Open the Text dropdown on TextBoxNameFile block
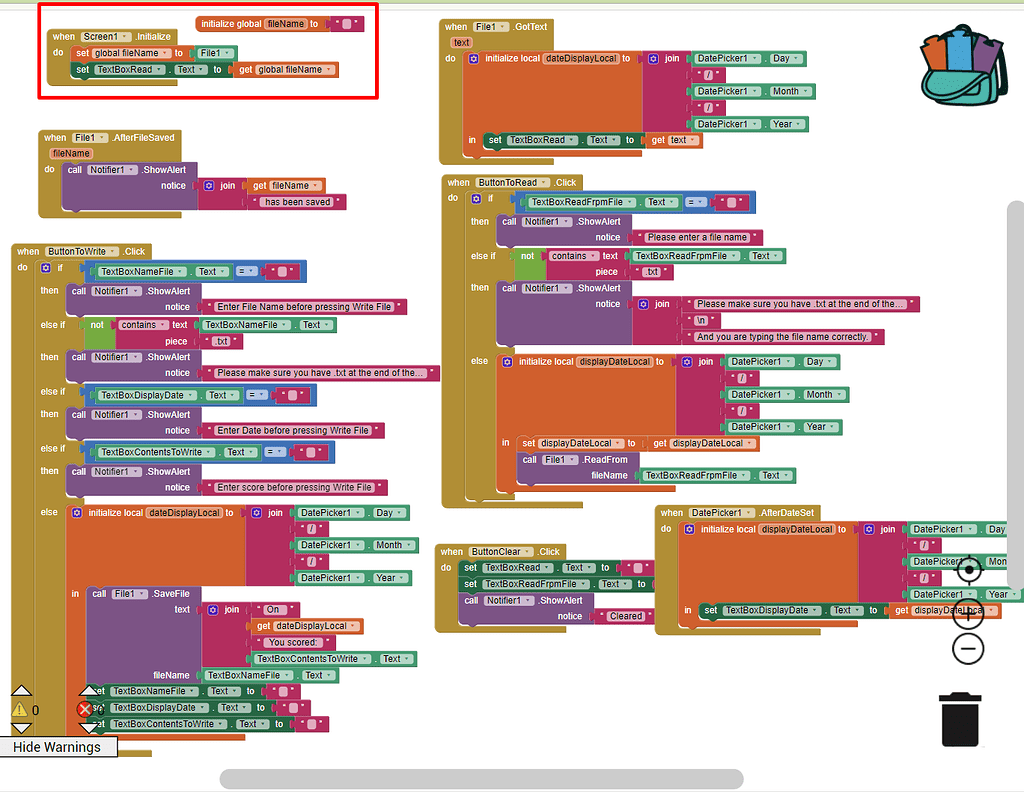 (221, 271)
